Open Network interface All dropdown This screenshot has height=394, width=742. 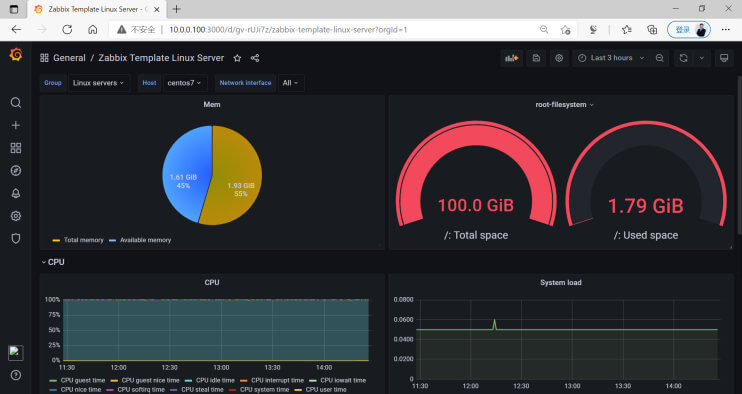tap(291, 83)
